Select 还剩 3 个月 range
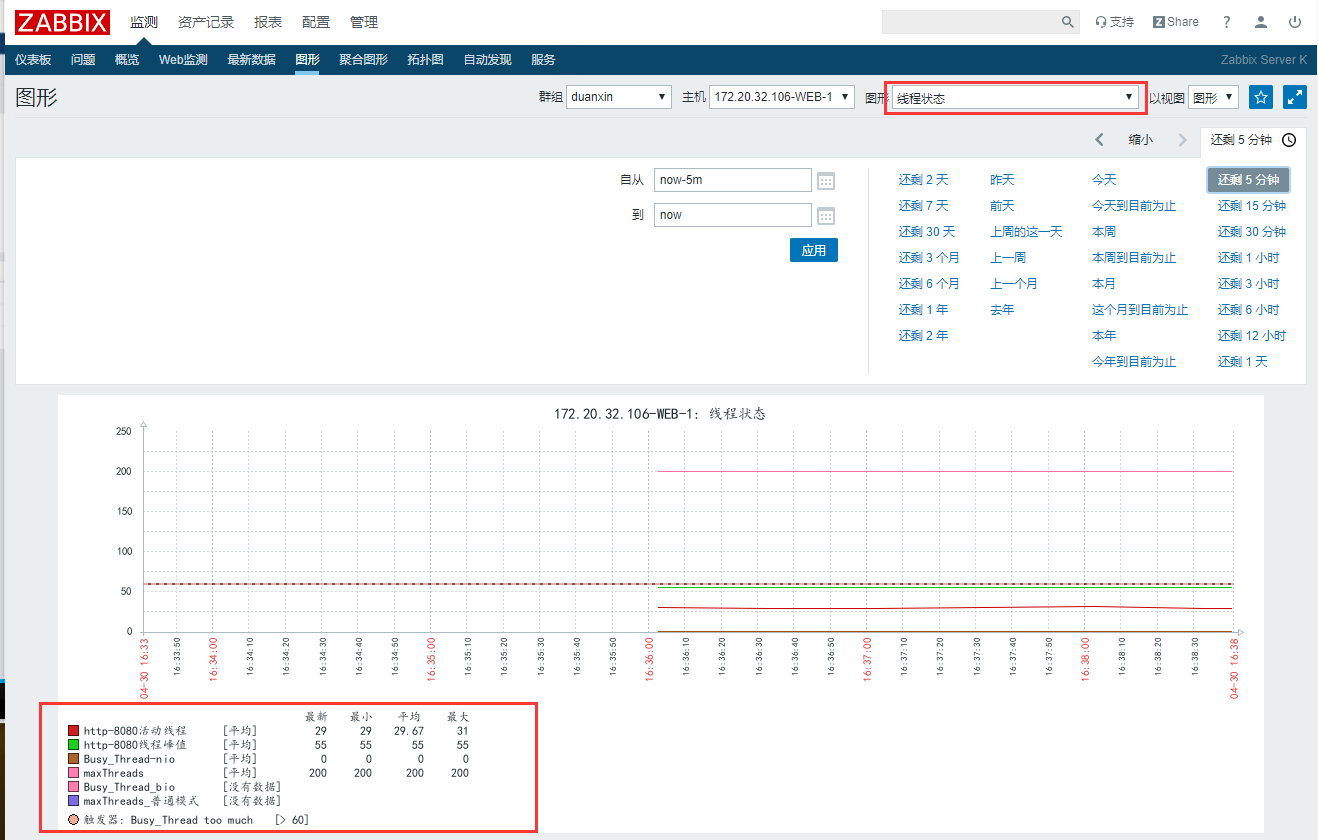1318x840 pixels. pos(928,258)
